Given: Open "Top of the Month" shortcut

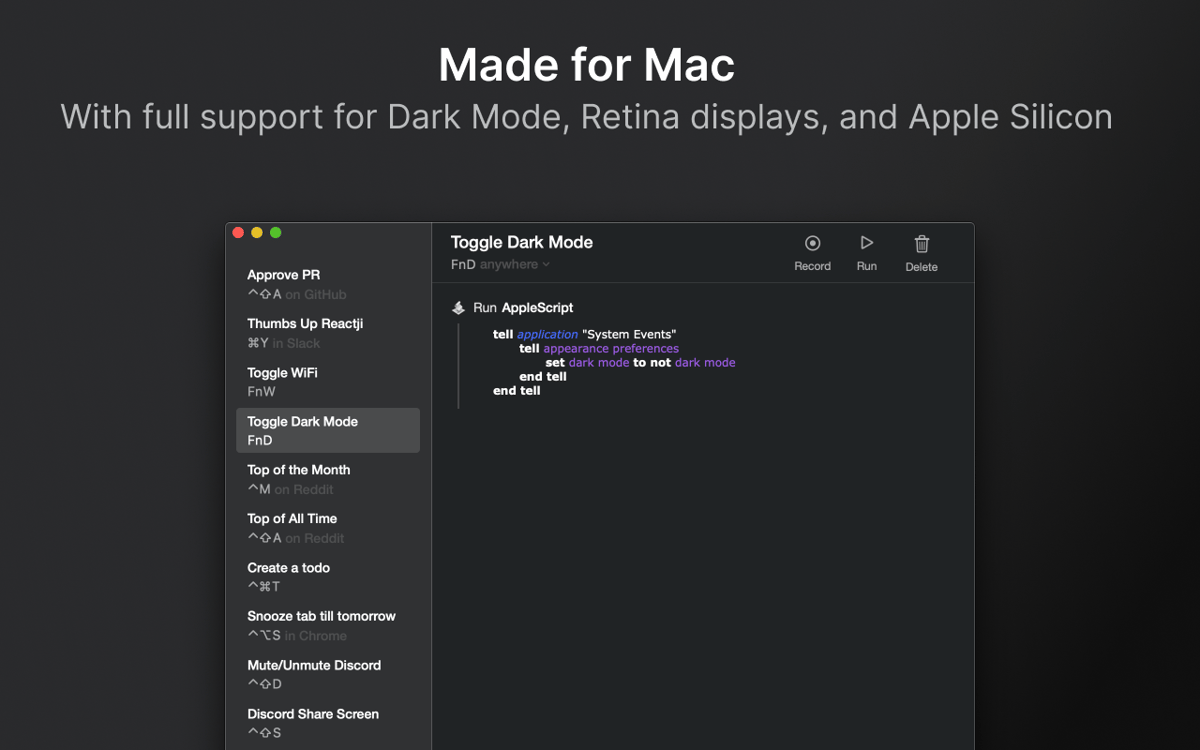Looking at the screenshot, I should [x=298, y=469].
